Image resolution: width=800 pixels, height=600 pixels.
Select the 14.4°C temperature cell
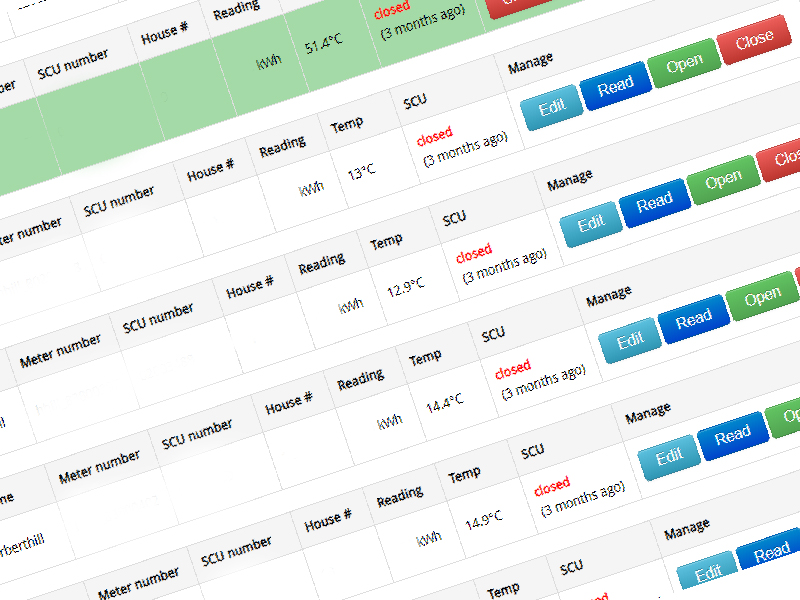click(x=445, y=403)
